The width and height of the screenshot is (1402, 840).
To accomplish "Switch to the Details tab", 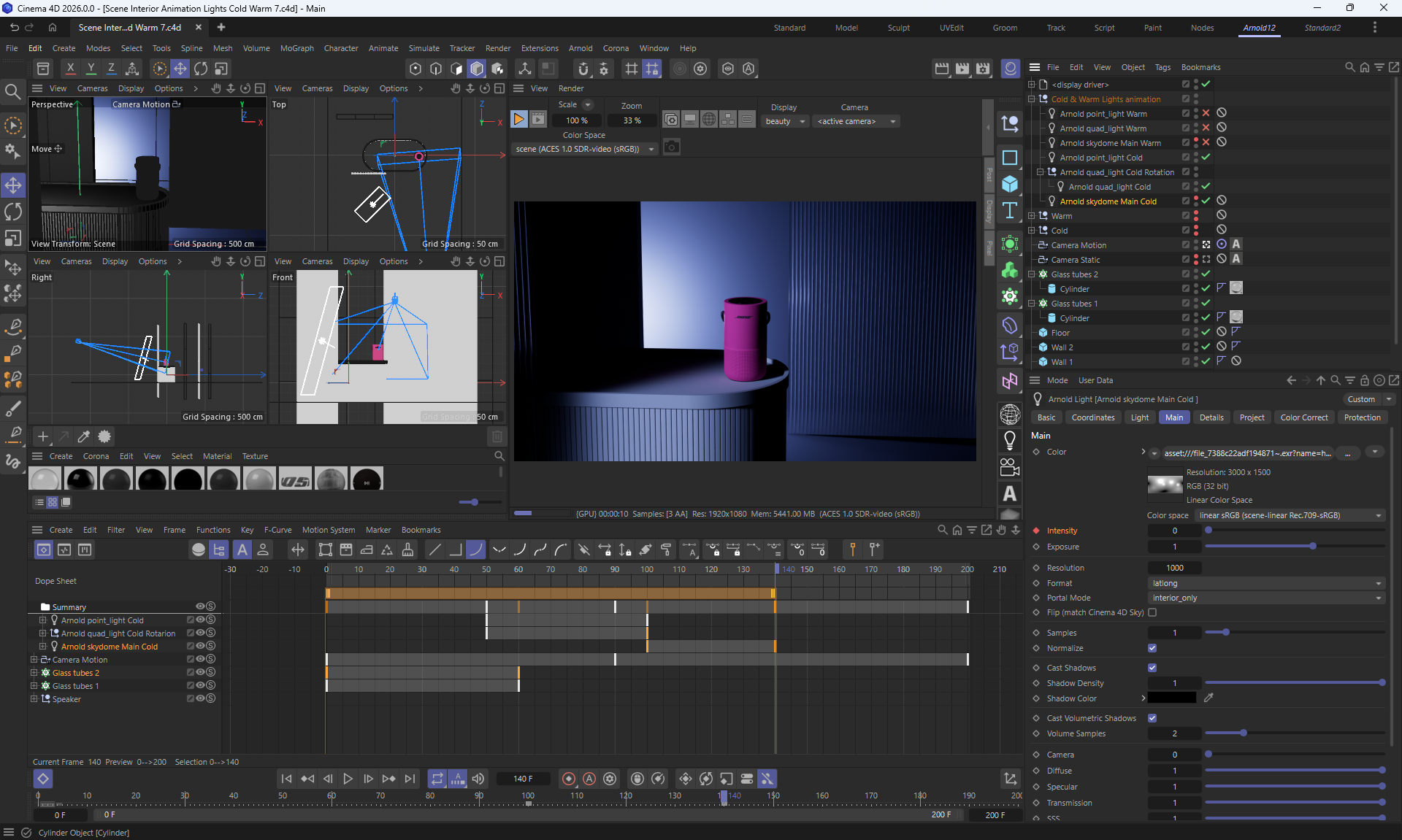I will click(1211, 417).
